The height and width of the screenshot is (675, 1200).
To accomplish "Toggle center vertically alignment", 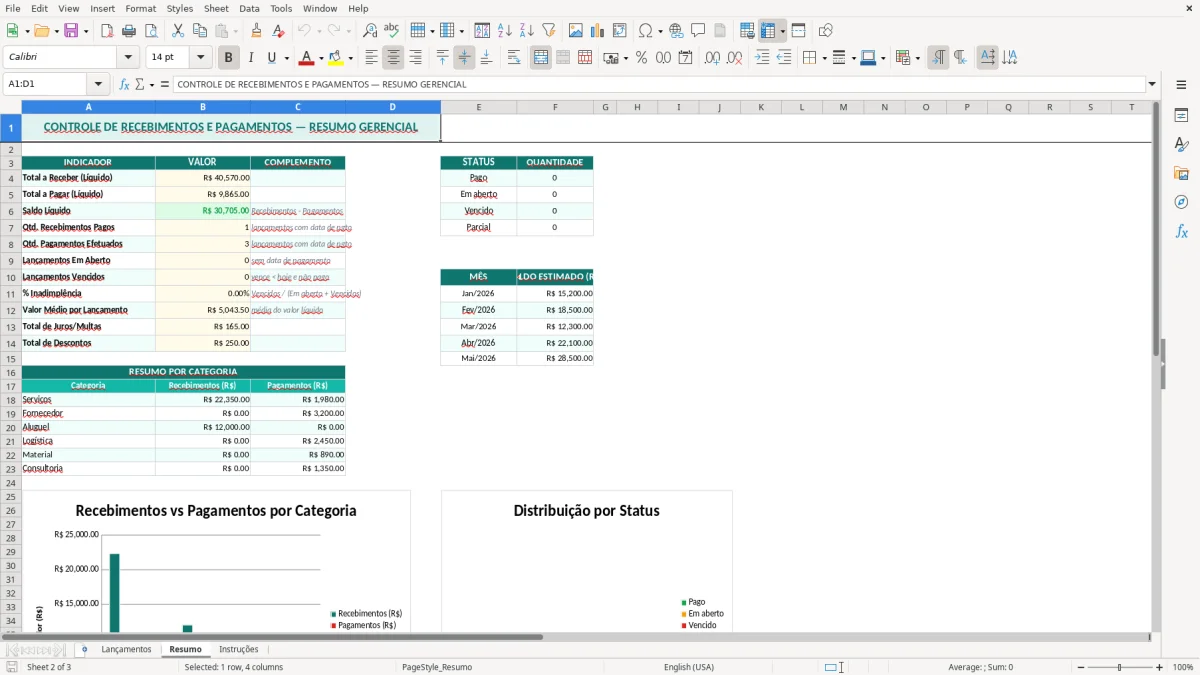I will pos(464,58).
